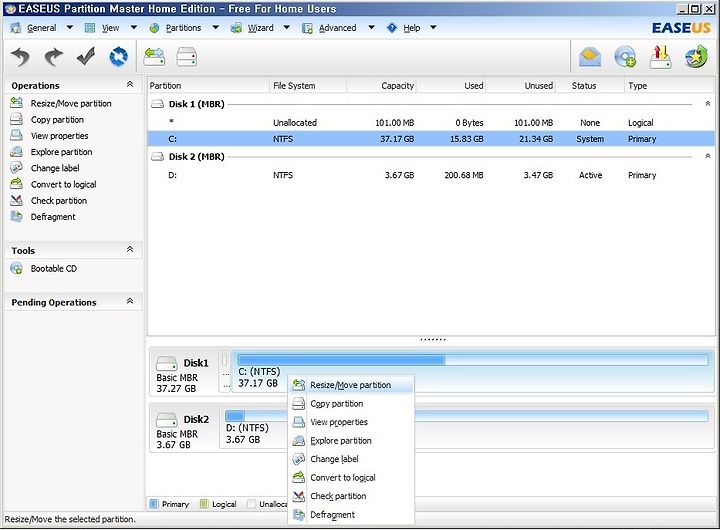Click the green Logical legend swatch
This screenshot has width=720, height=530.
(204, 504)
